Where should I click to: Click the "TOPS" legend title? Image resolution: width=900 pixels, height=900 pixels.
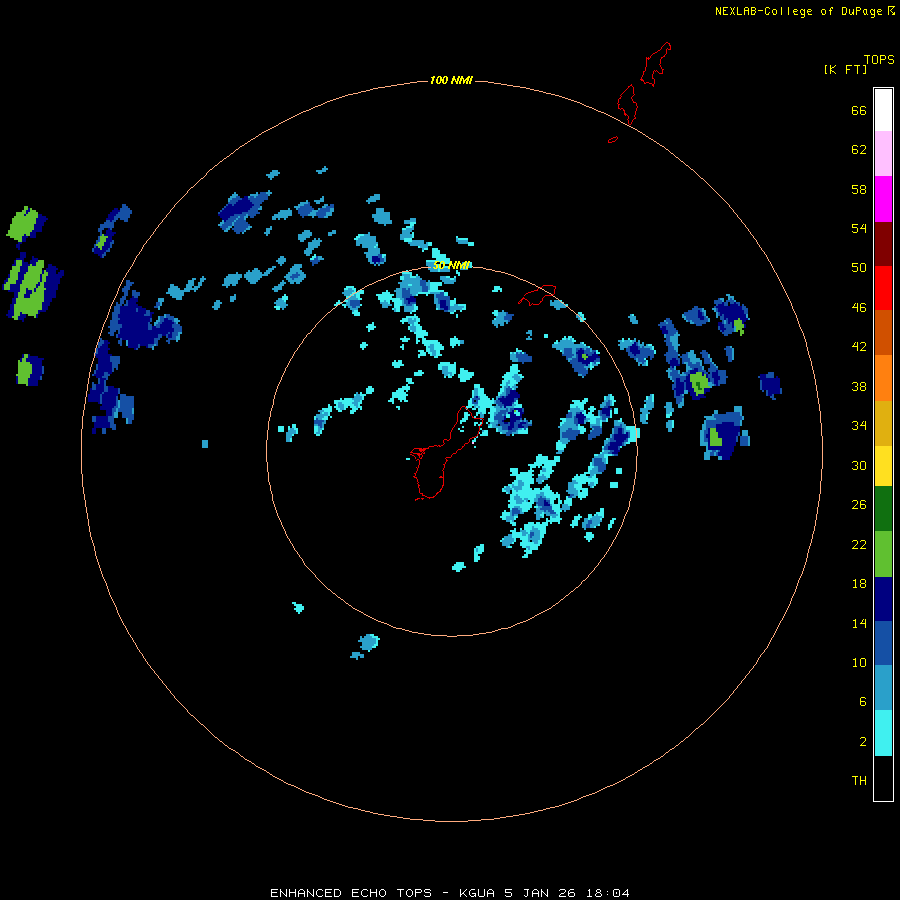pyautogui.click(x=879, y=59)
